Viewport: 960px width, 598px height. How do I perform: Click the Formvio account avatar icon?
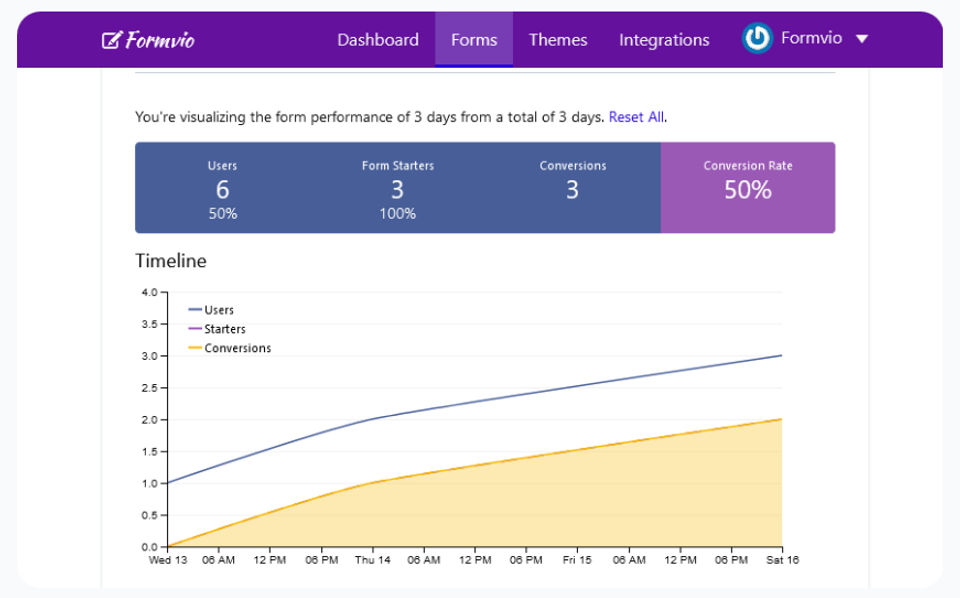[x=757, y=38]
